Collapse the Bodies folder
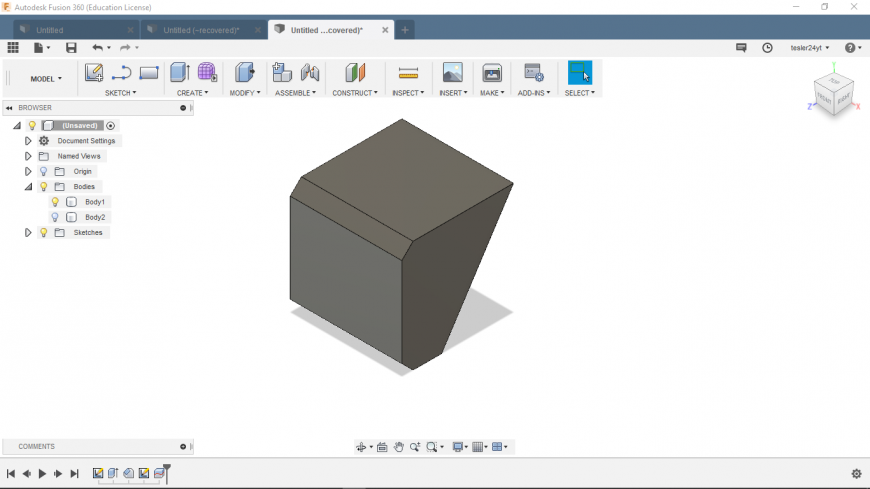This screenshot has height=489, width=870. (28, 187)
